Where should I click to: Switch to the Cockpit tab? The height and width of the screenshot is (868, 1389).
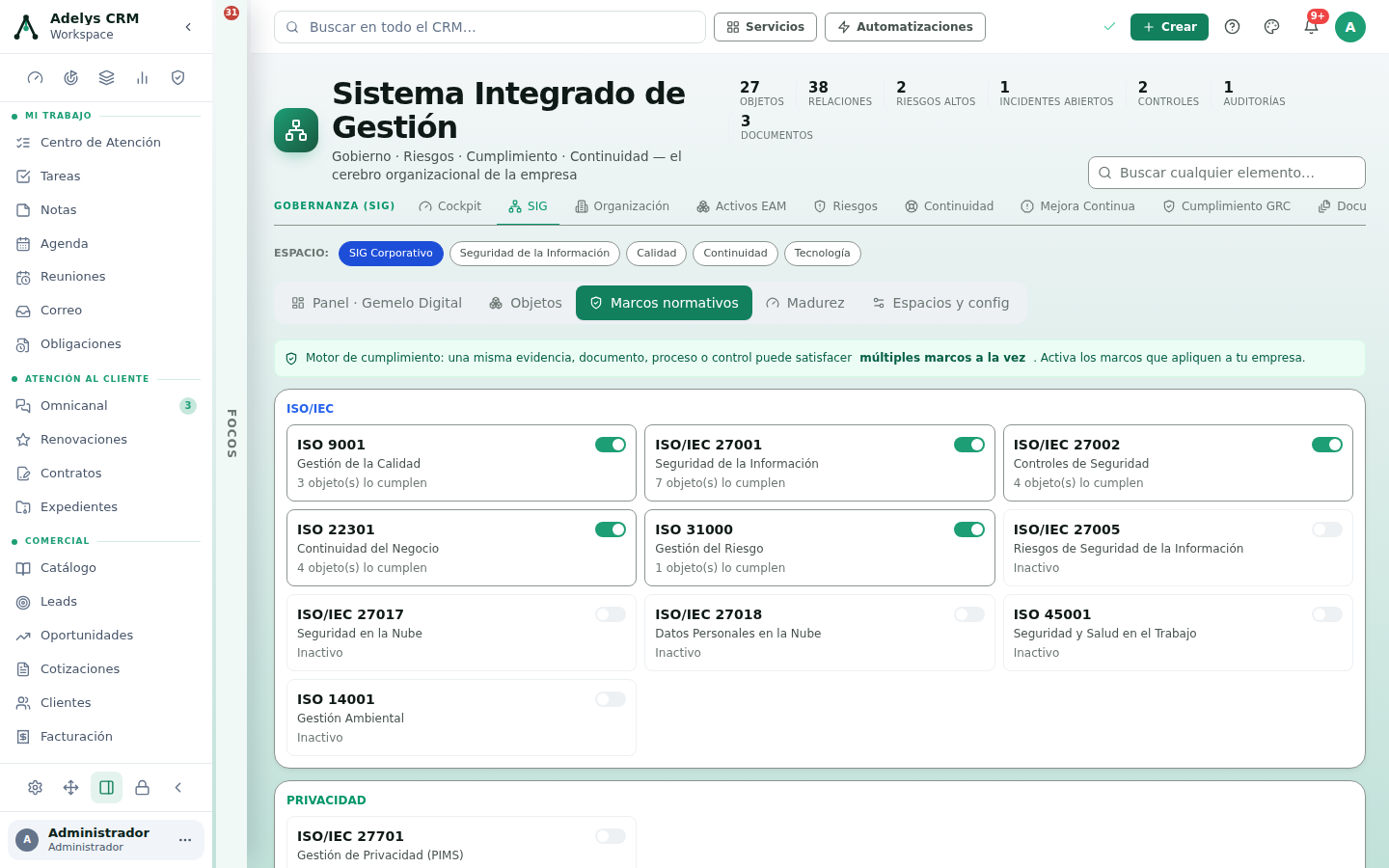(x=450, y=206)
